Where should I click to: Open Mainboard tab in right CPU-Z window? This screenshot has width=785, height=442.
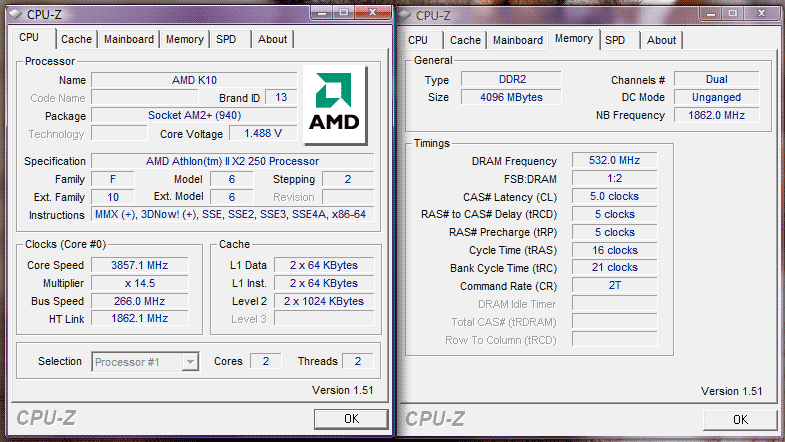(518, 40)
